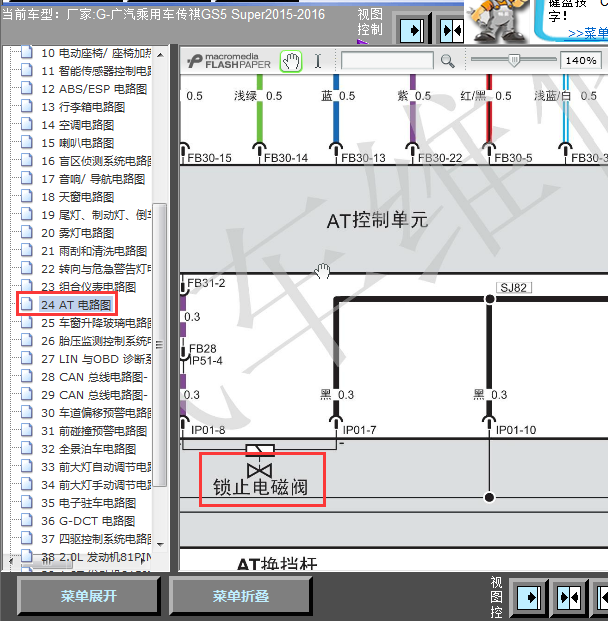The height and width of the screenshot is (621, 608).
Task: Open tree item 25 车窗升降玻璃
Action: point(96,323)
